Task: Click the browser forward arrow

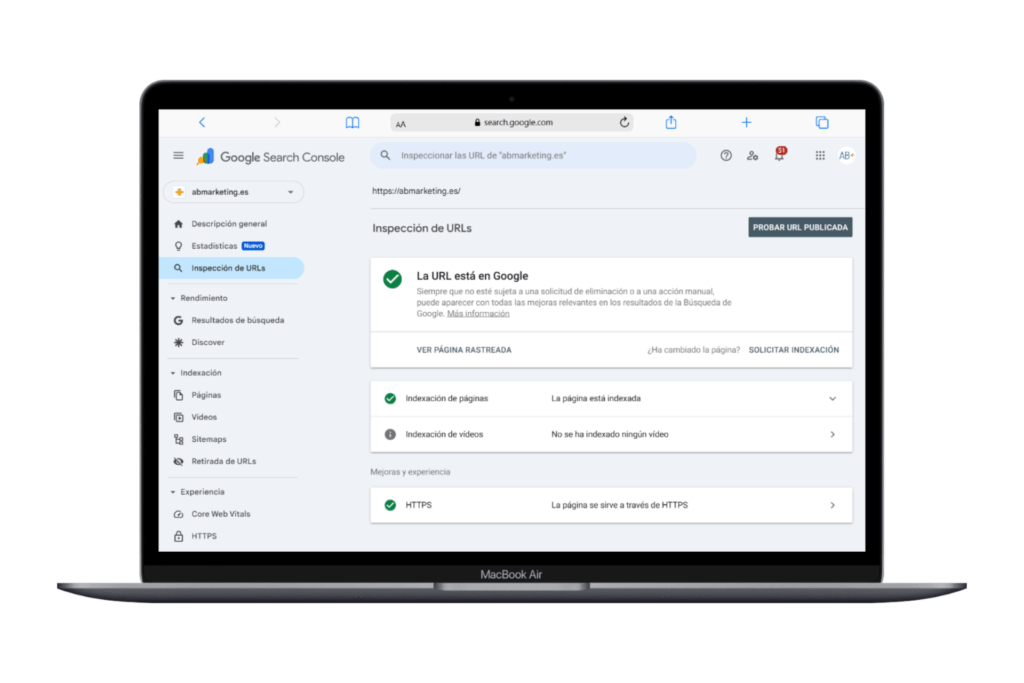Action: 277,122
